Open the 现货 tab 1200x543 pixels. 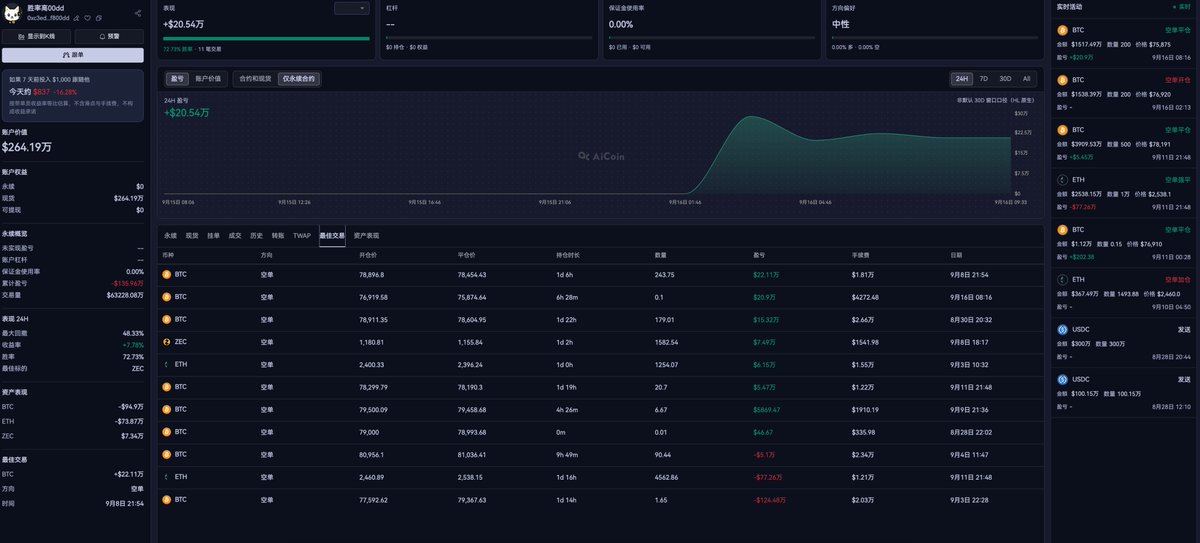(192, 236)
